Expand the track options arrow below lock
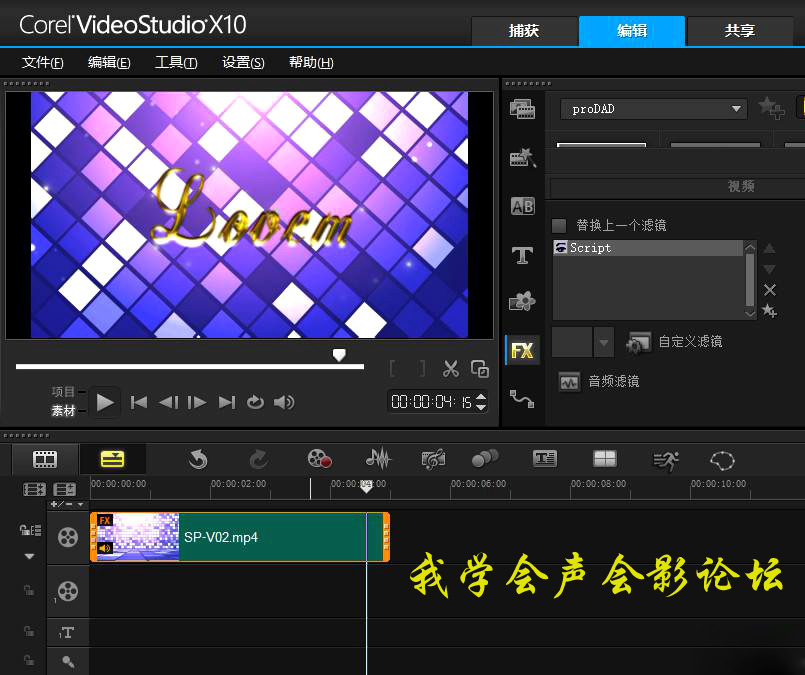 pos(29,556)
